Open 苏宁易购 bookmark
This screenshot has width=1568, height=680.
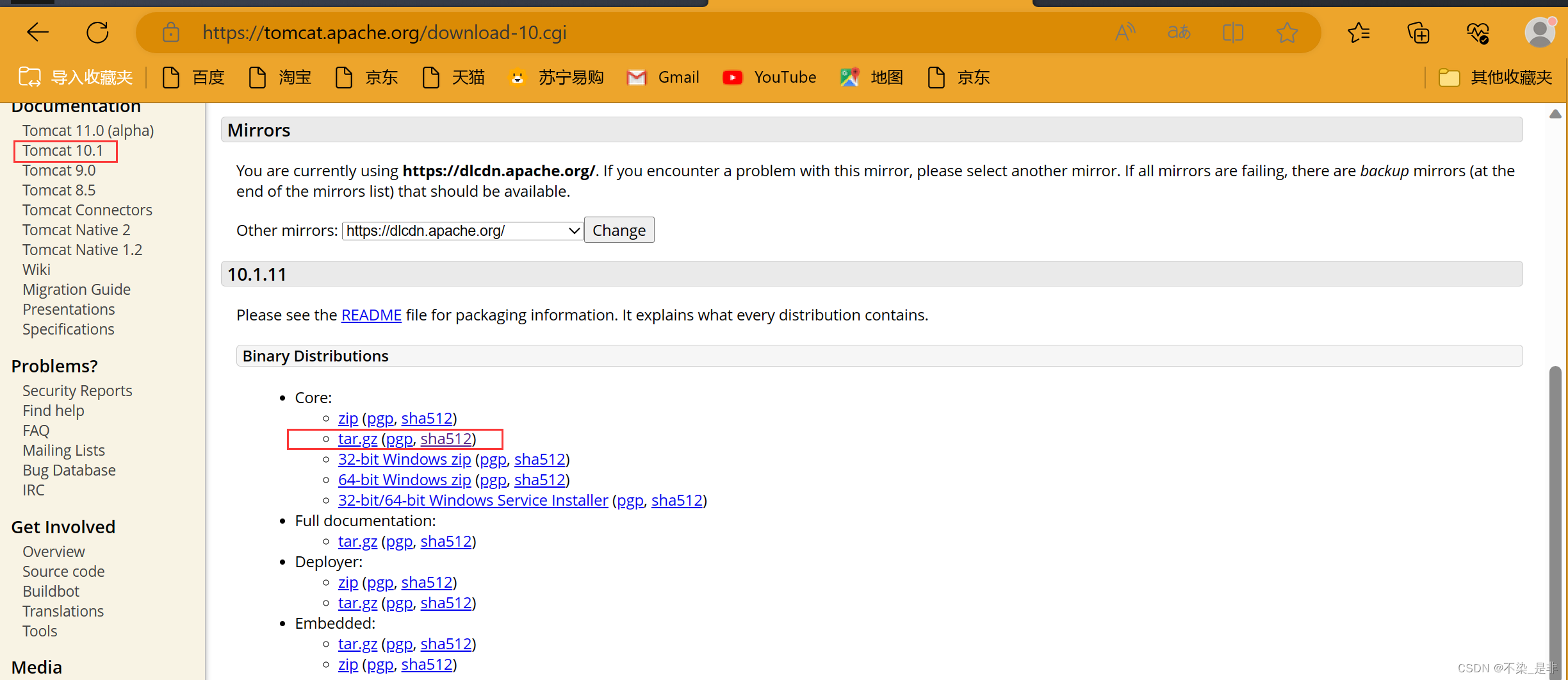(556, 78)
